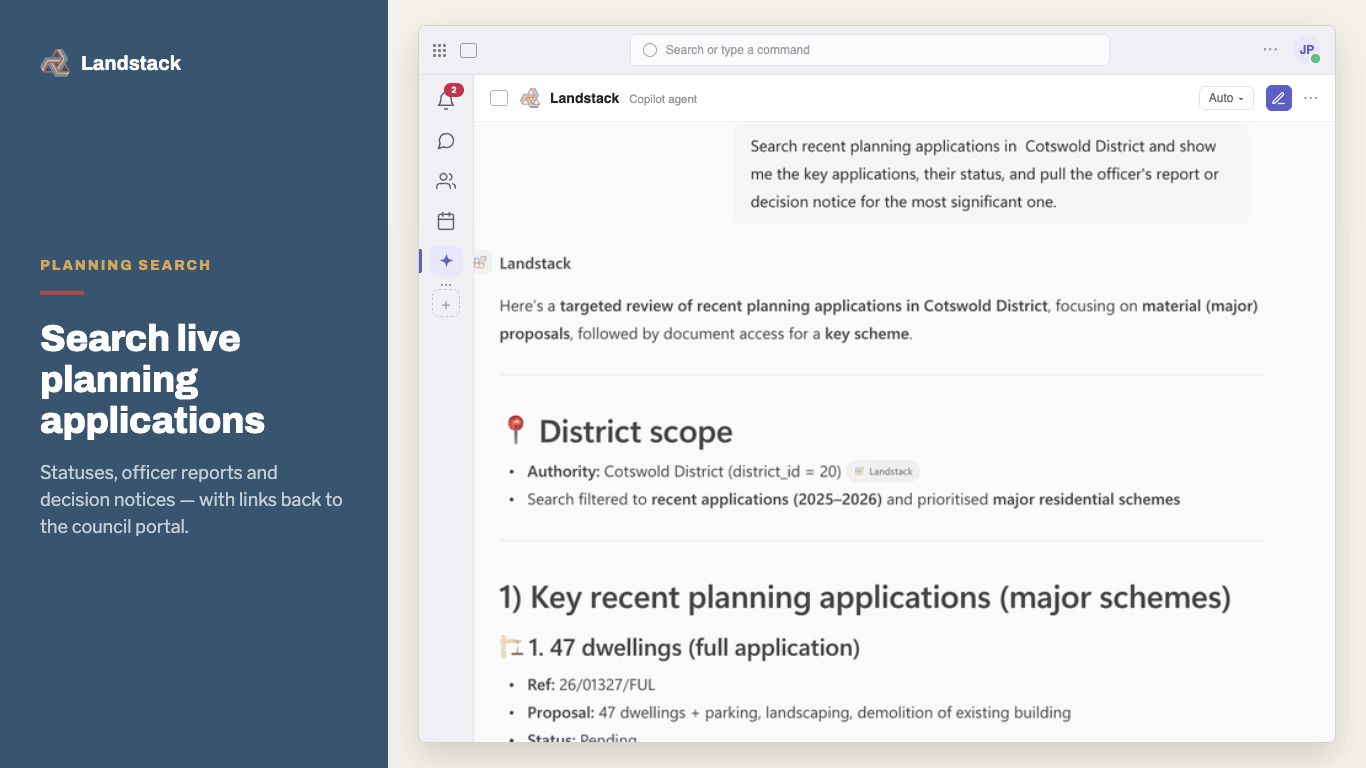Click the Landstack citation badge
Viewport: 1366px width, 768px height.
(x=883, y=471)
